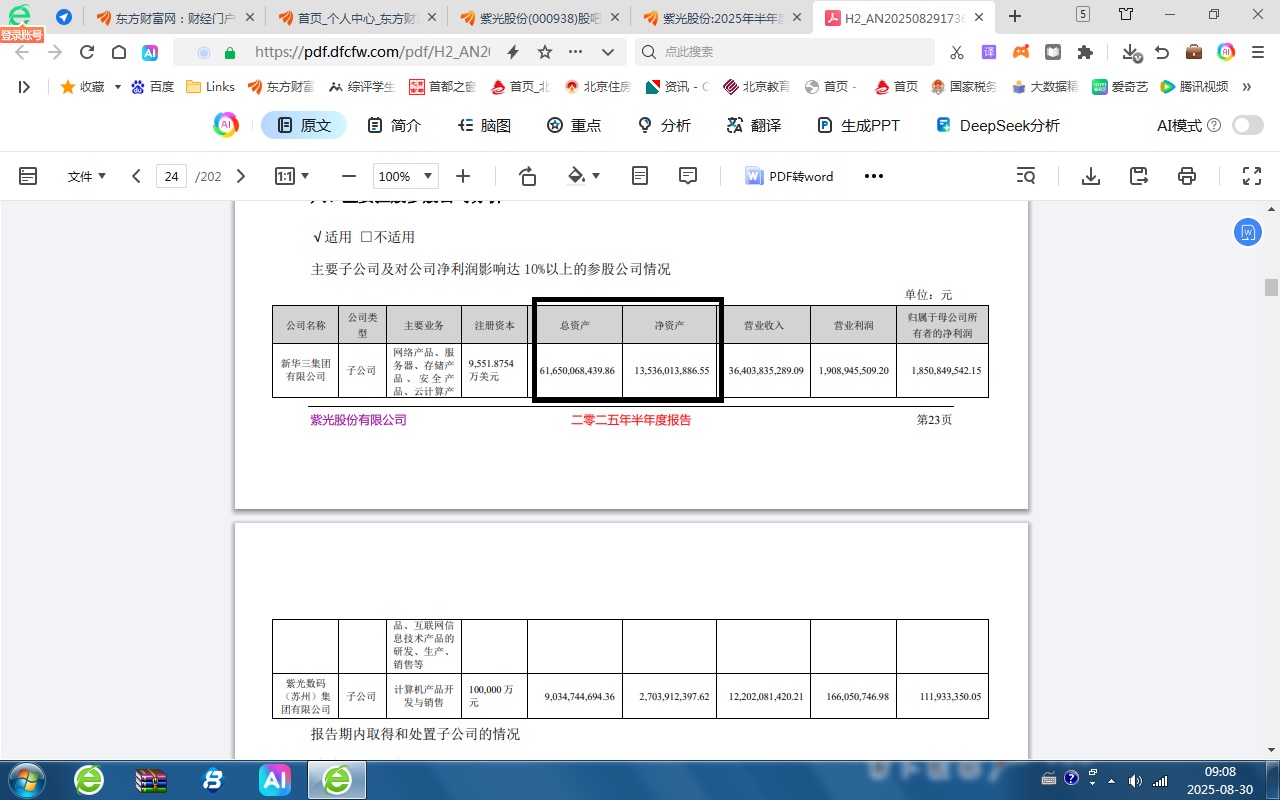1280x800 pixels.
Task: Open the notes page icon in PDF toolbar
Action: coord(640,176)
